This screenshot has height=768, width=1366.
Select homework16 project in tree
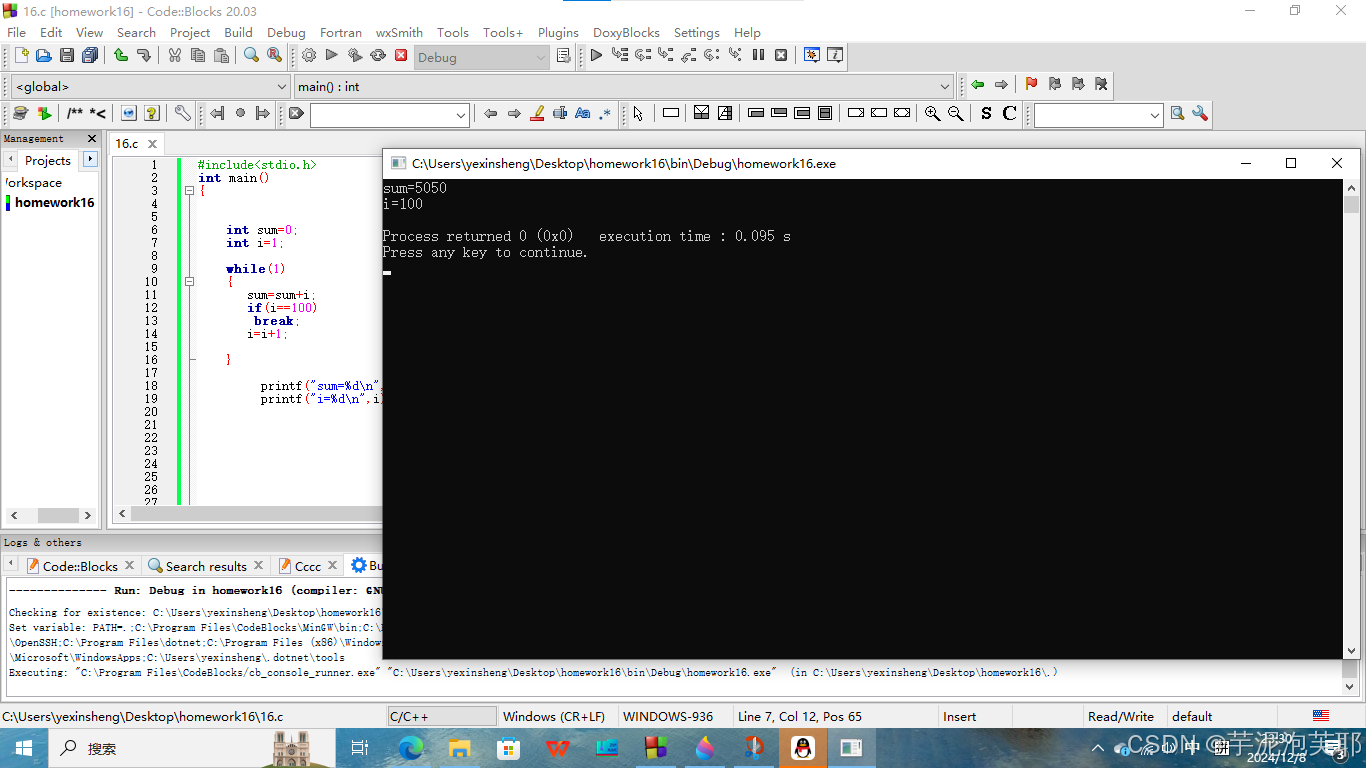[x=54, y=202]
